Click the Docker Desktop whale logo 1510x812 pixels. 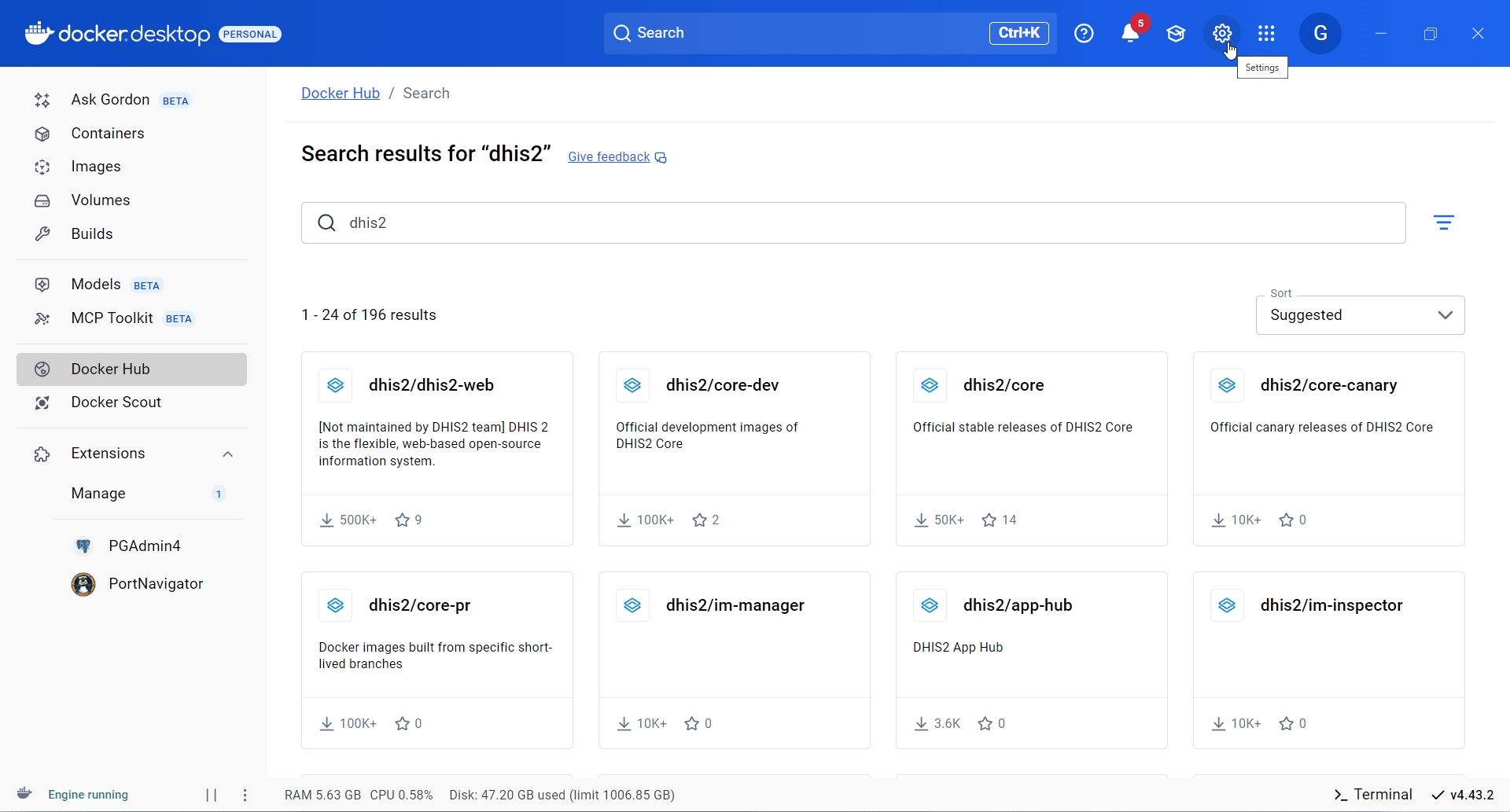click(39, 33)
